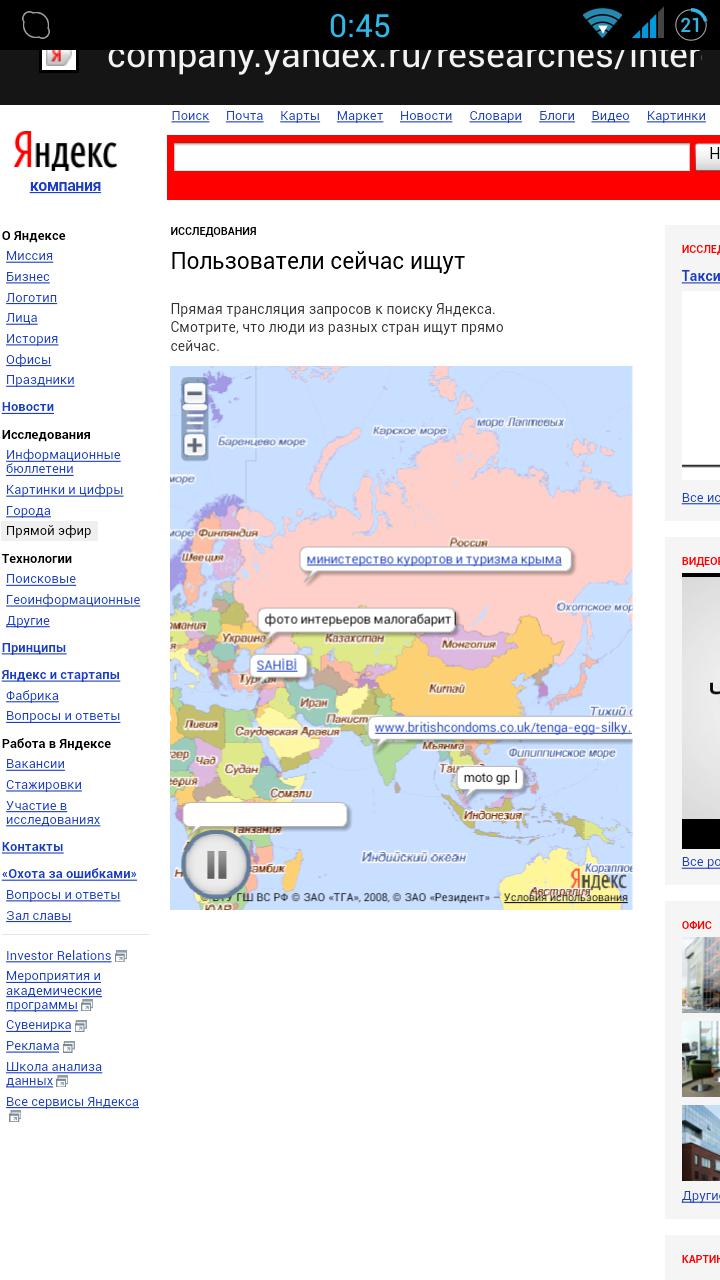This screenshot has width=720, height=1280.
Task: Open Логотип sidebar link
Action: coord(31,298)
